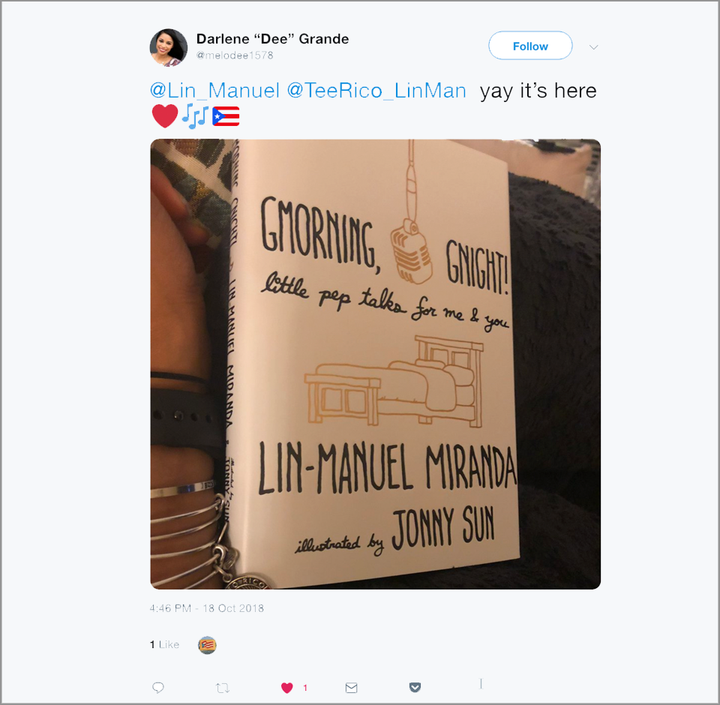Expand the tweet options chevron menu
This screenshot has width=720, height=705.
[593, 47]
